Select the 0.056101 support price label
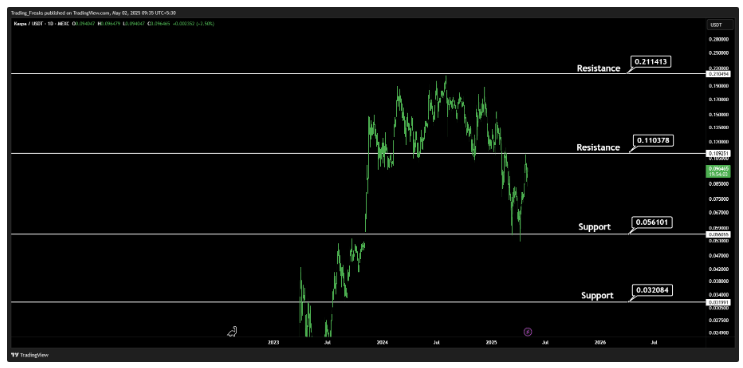This screenshot has height=368, width=743. [652, 222]
